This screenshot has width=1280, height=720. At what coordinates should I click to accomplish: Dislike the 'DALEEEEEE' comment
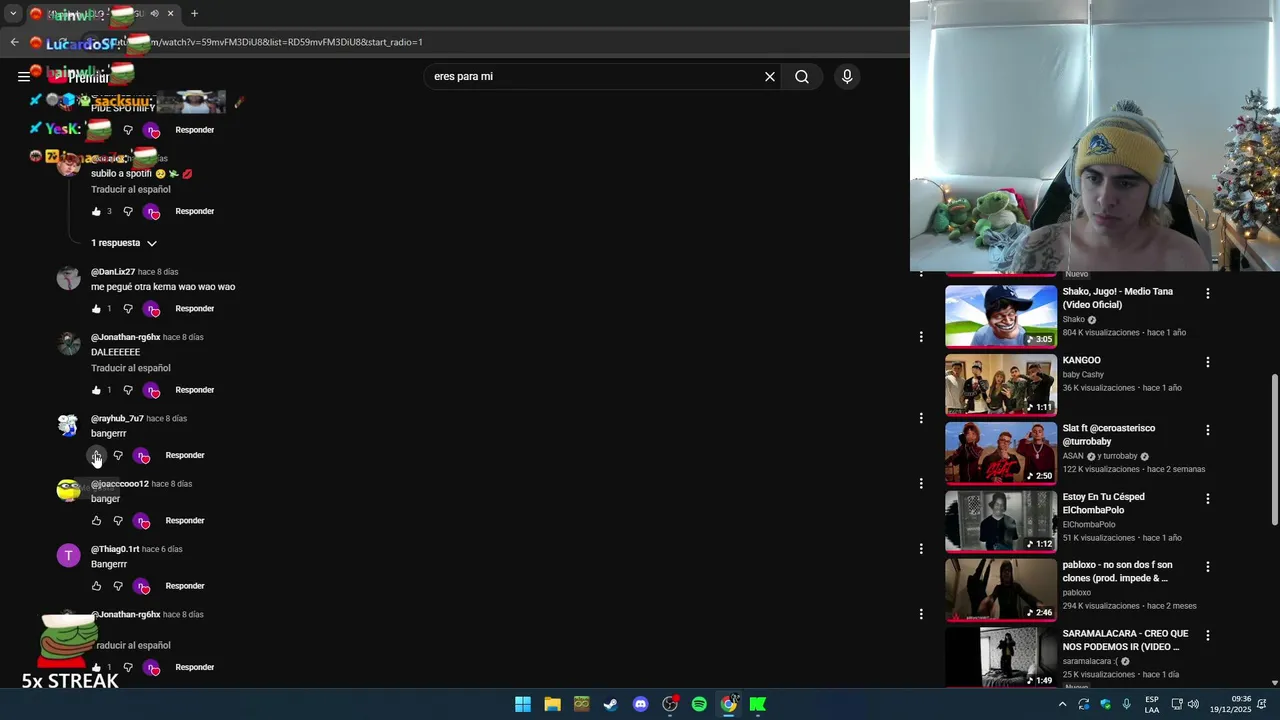tap(128, 390)
